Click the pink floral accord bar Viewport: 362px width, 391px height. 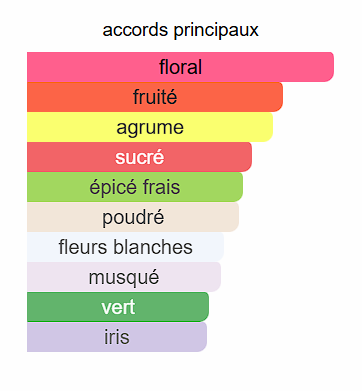coord(180,67)
